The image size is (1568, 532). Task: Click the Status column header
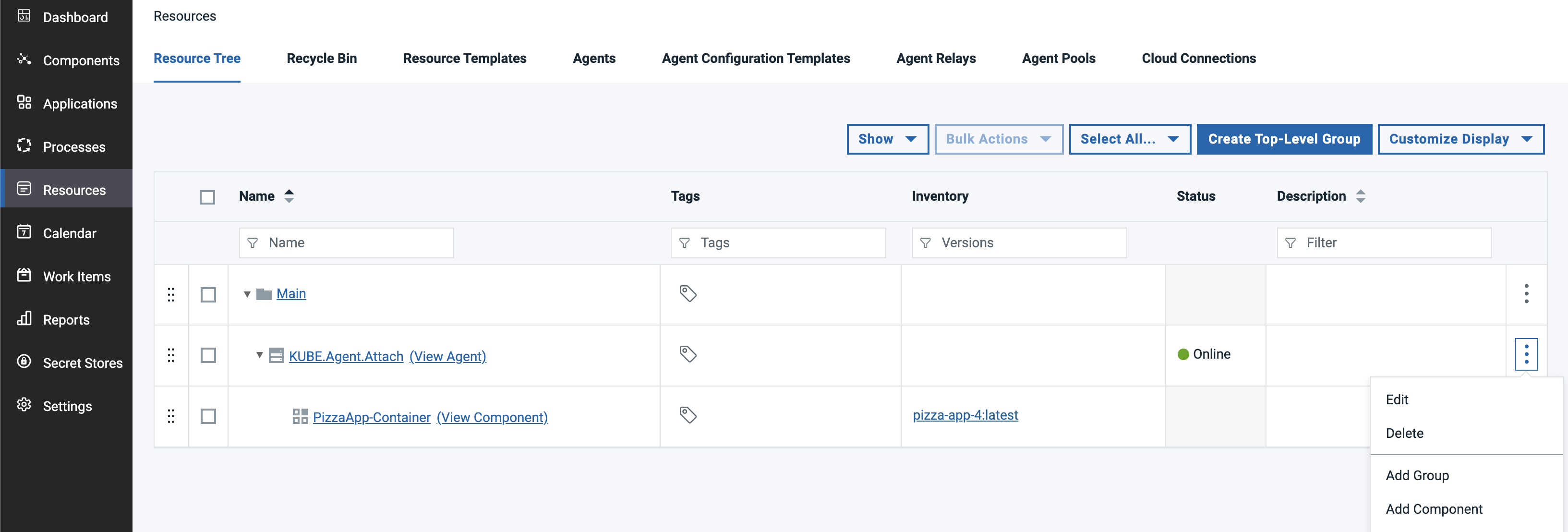pos(1195,196)
